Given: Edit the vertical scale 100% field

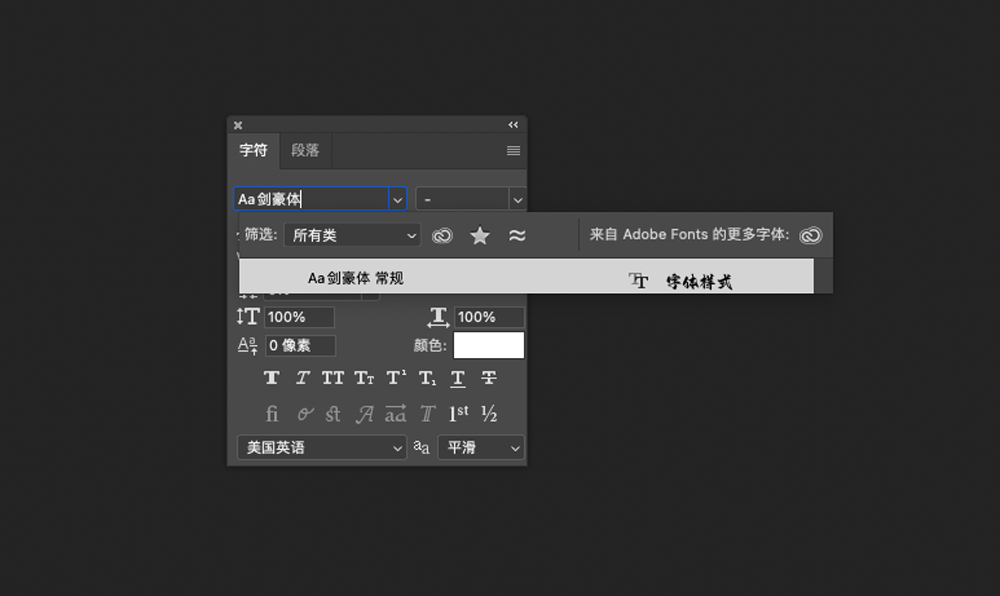Looking at the screenshot, I should point(299,317).
